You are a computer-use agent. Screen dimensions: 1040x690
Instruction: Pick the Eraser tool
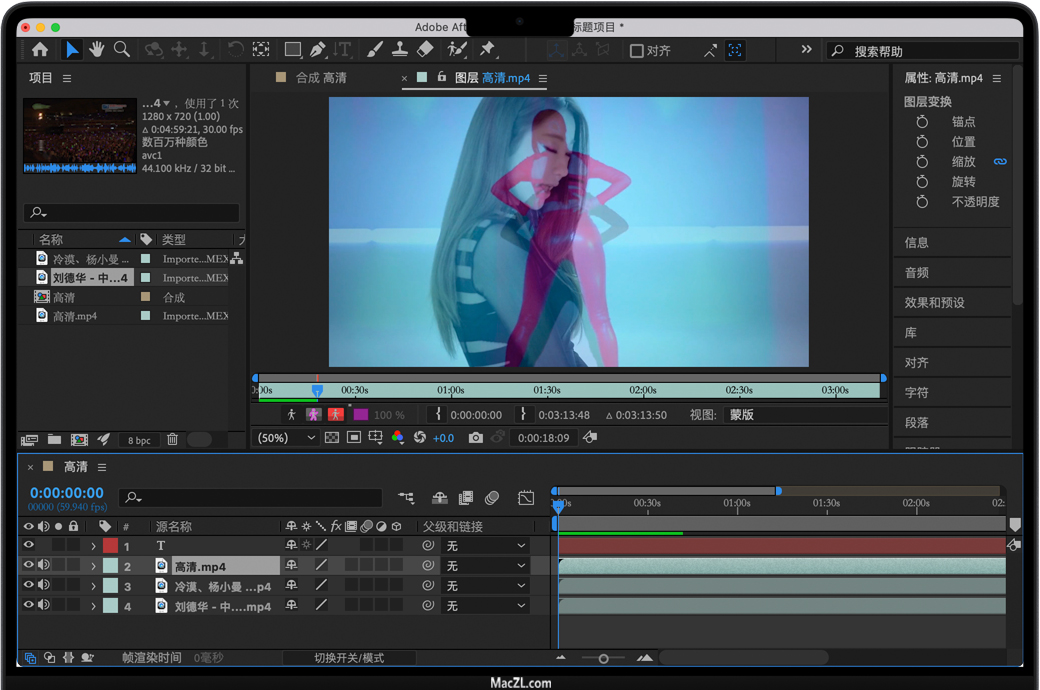pos(425,49)
